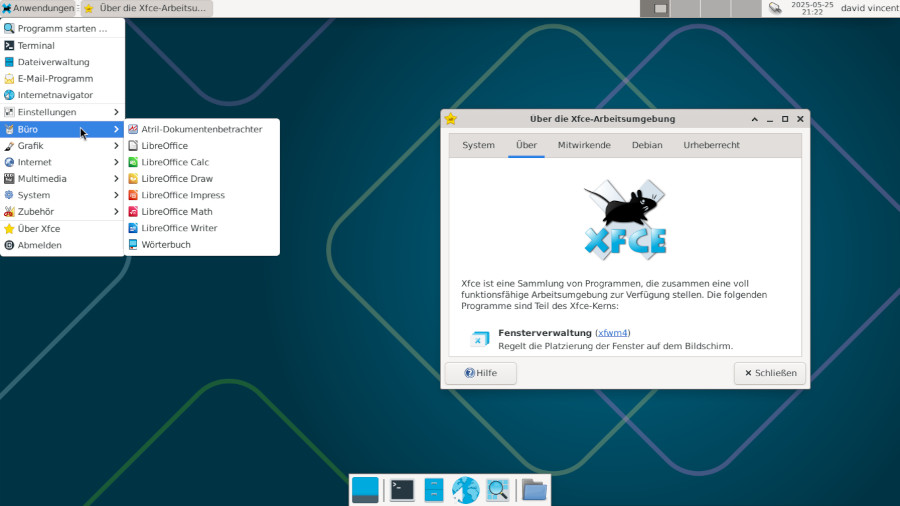Click the LibreOffice Math icon

[133, 212]
